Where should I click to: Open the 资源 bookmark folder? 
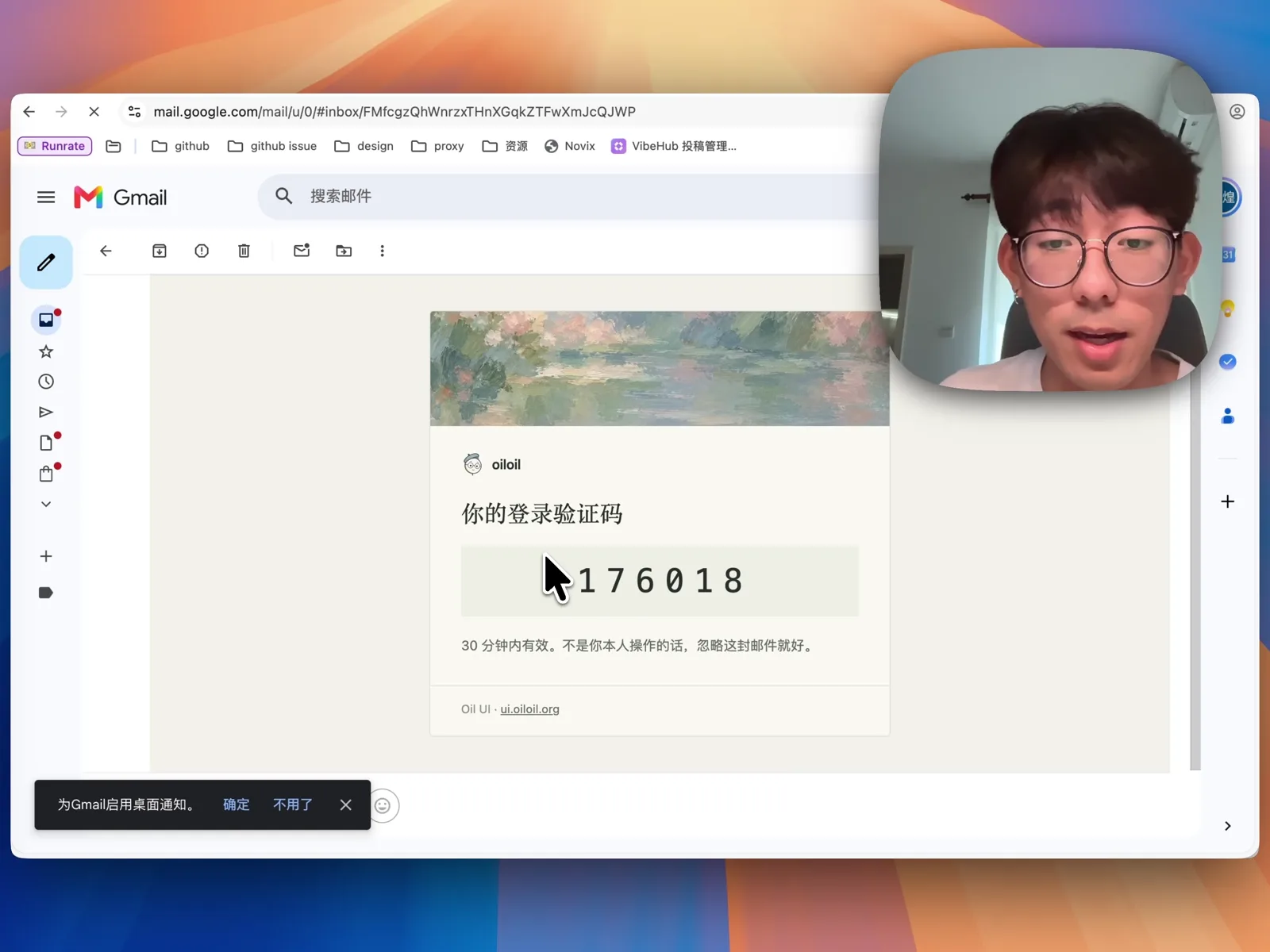click(x=505, y=146)
